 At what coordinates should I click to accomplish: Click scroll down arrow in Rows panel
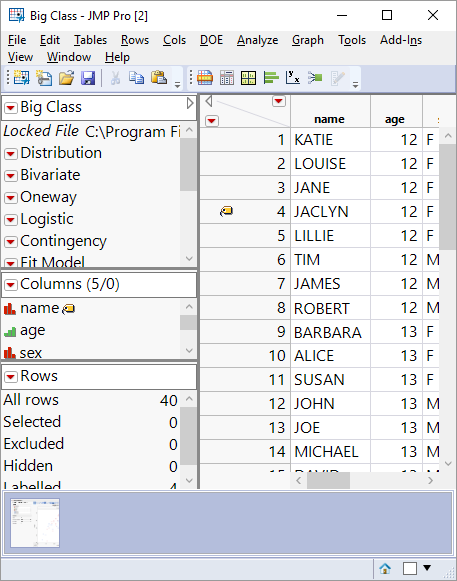[x=189, y=481]
